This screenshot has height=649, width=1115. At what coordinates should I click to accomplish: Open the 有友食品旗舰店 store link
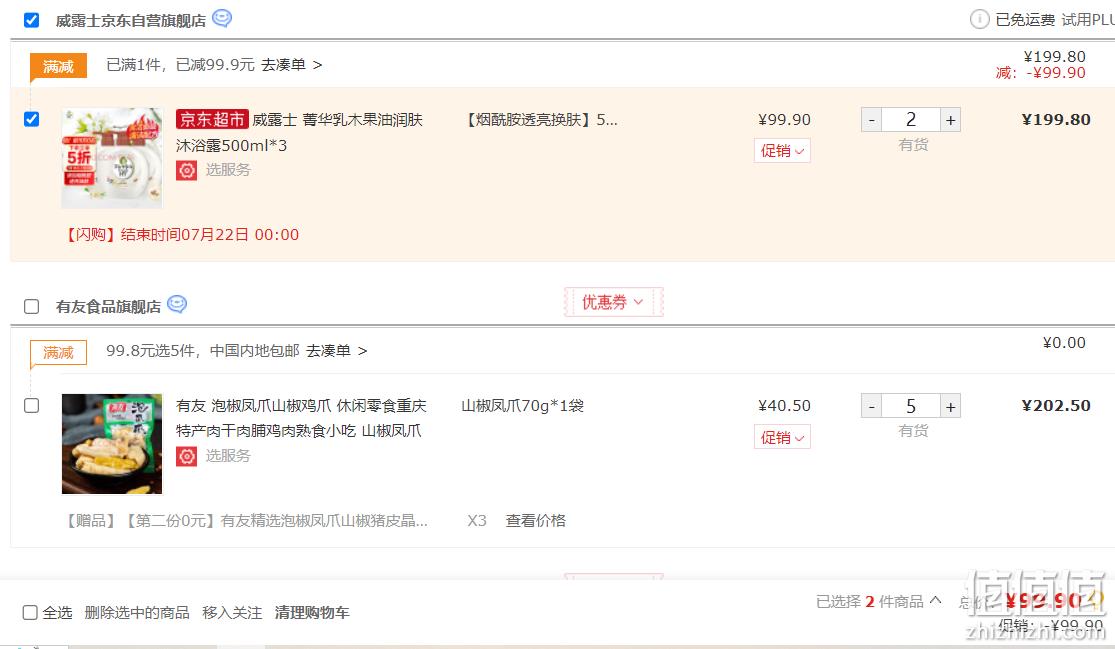[x=108, y=306]
